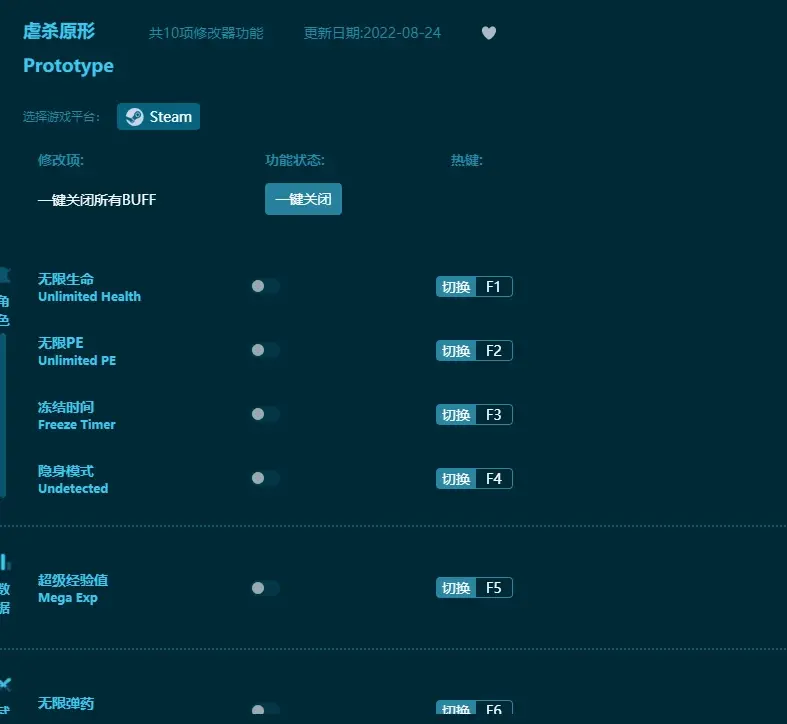Click 切换 hotkey button for F1
Viewport: 787px width, 724px height.
coord(456,287)
